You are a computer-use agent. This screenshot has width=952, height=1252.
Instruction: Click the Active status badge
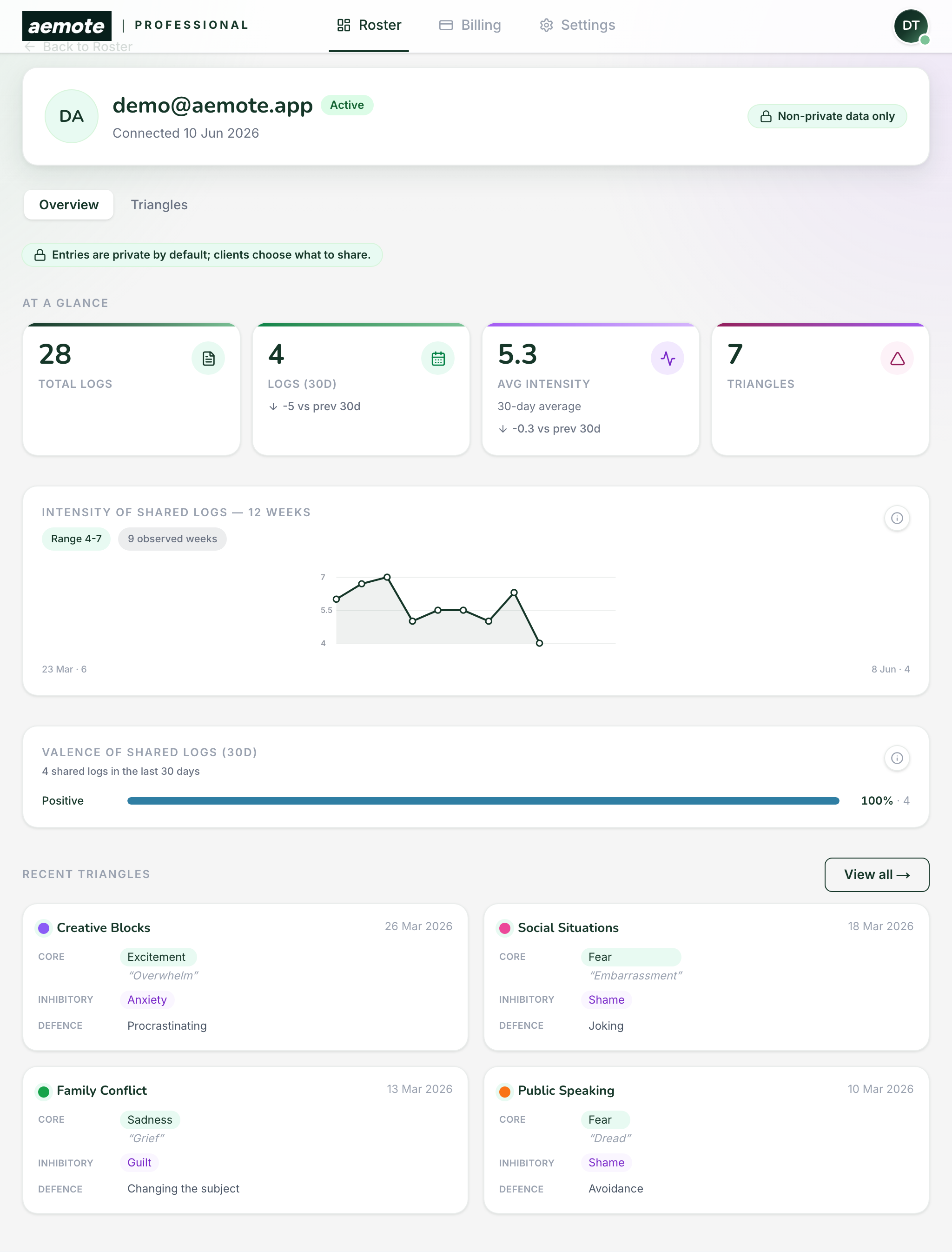(347, 105)
